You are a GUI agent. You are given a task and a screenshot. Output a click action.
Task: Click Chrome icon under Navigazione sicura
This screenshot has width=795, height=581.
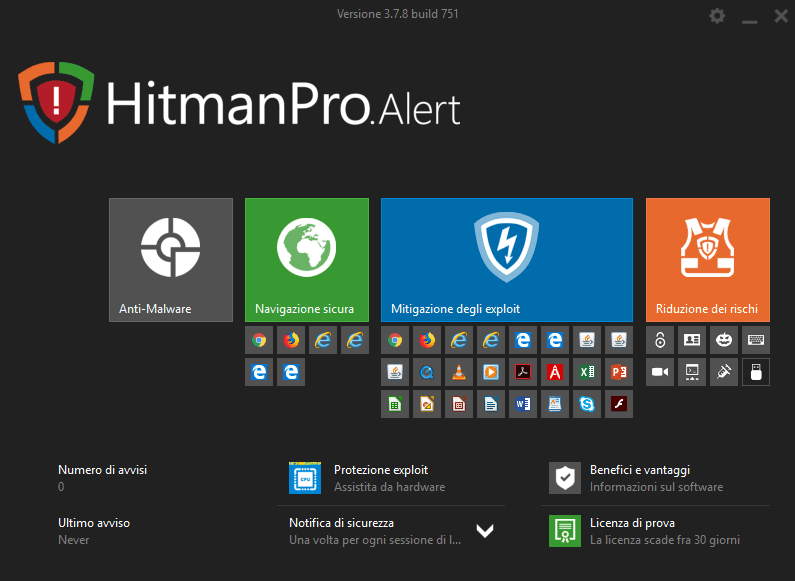pyautogui.click(x=259, y=340)
